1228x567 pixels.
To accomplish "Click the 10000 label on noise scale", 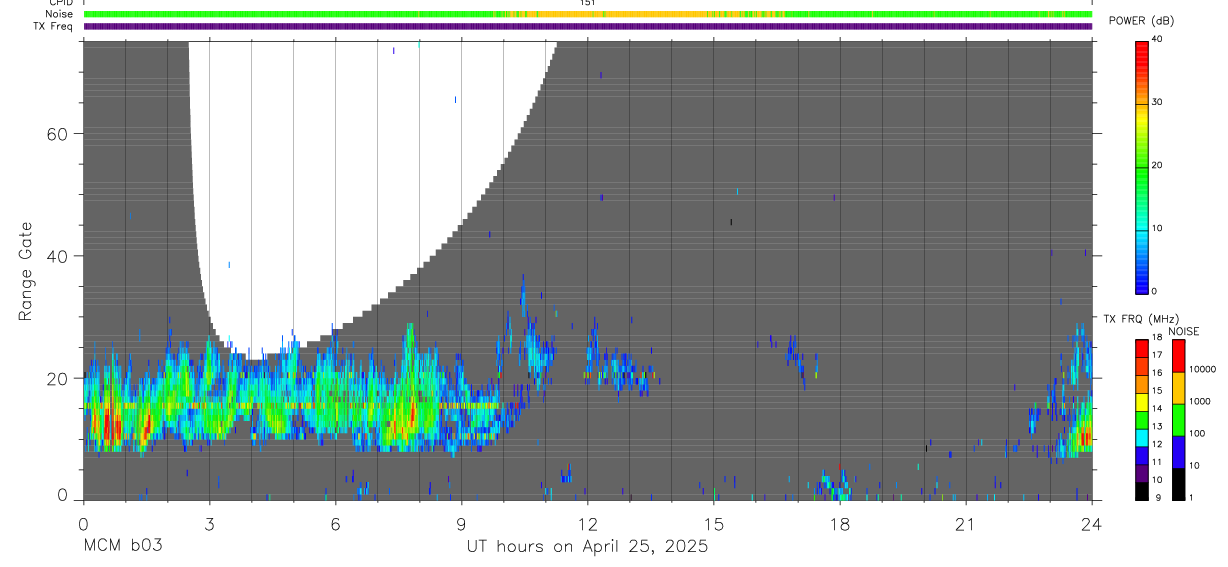I will click(1204, 369).
